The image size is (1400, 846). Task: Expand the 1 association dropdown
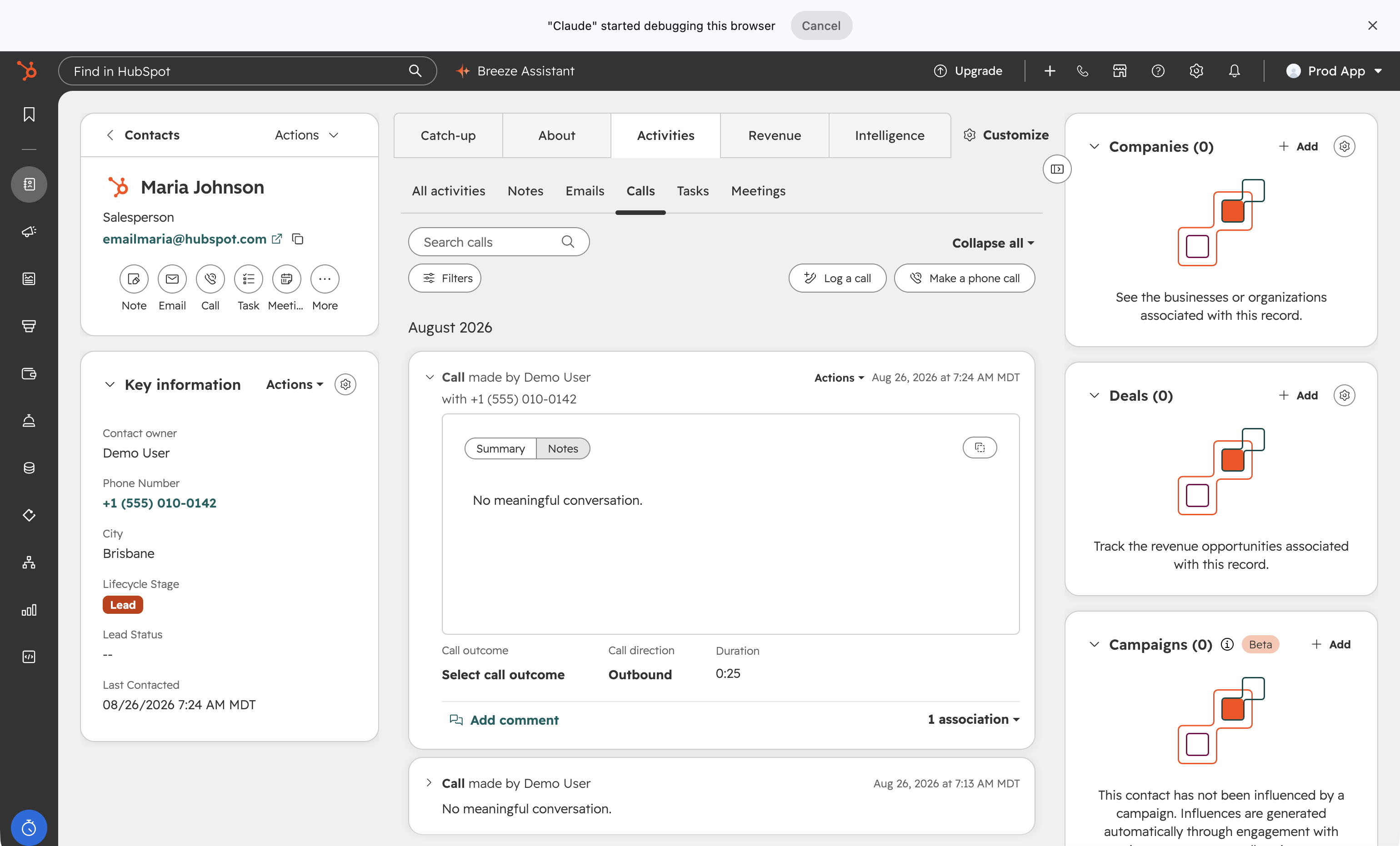point(973,719)
